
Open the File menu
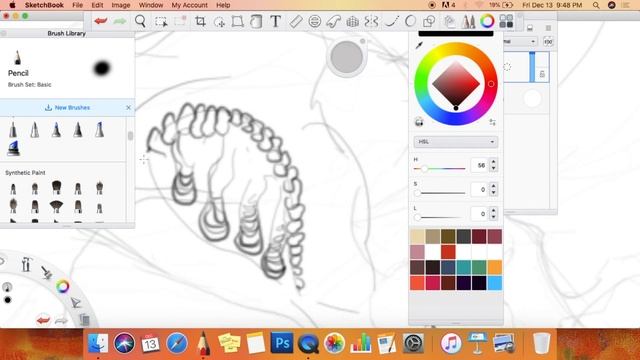[x=77, y=5]
